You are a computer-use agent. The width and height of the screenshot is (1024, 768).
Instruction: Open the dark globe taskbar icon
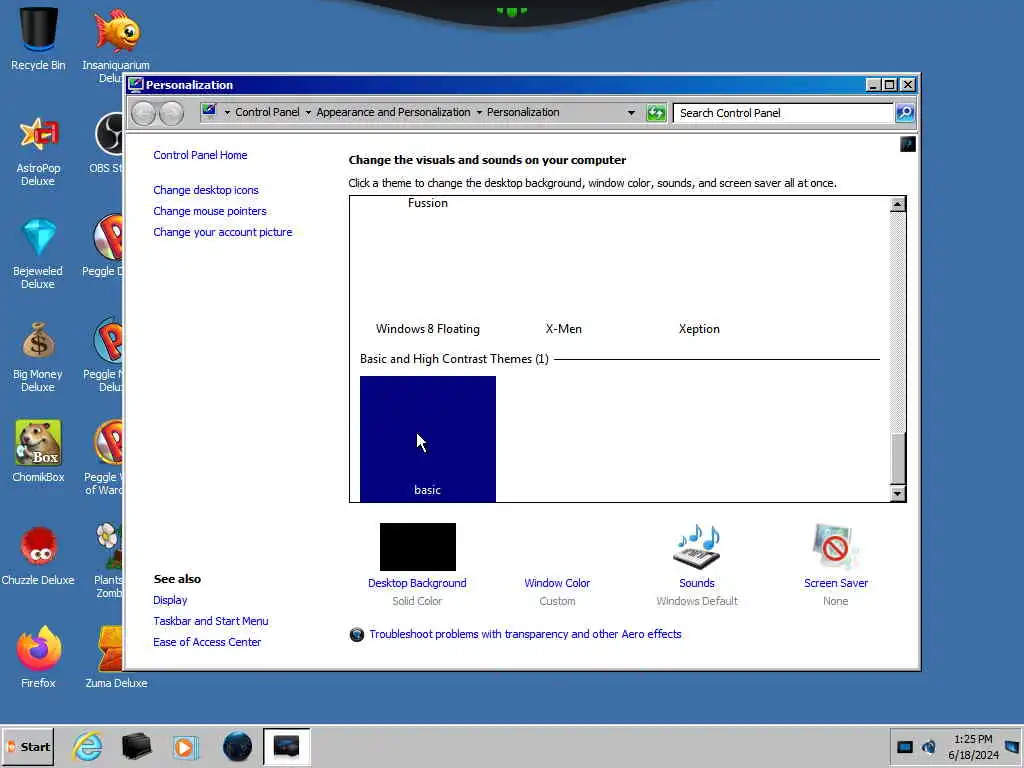coord(237,746)
